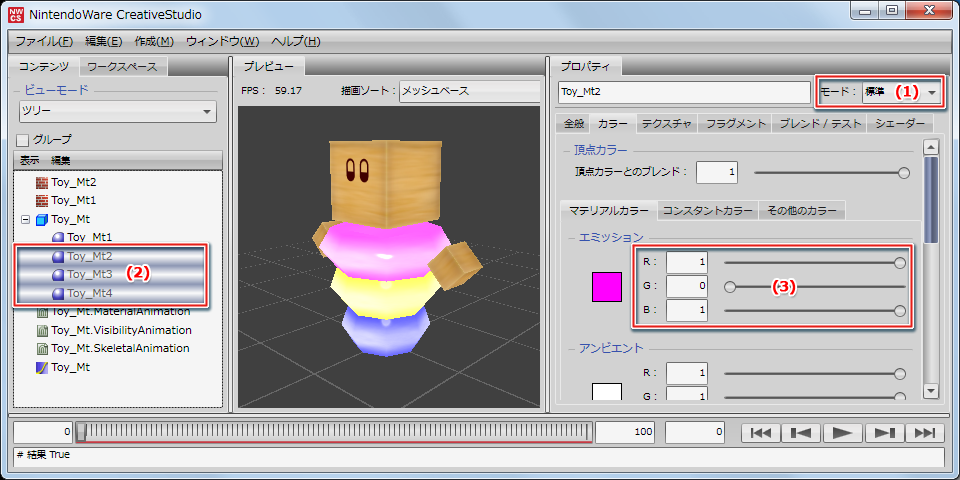Screen dimensions: 960x480
Task: Step forward one frame
Action: point(883,432)
